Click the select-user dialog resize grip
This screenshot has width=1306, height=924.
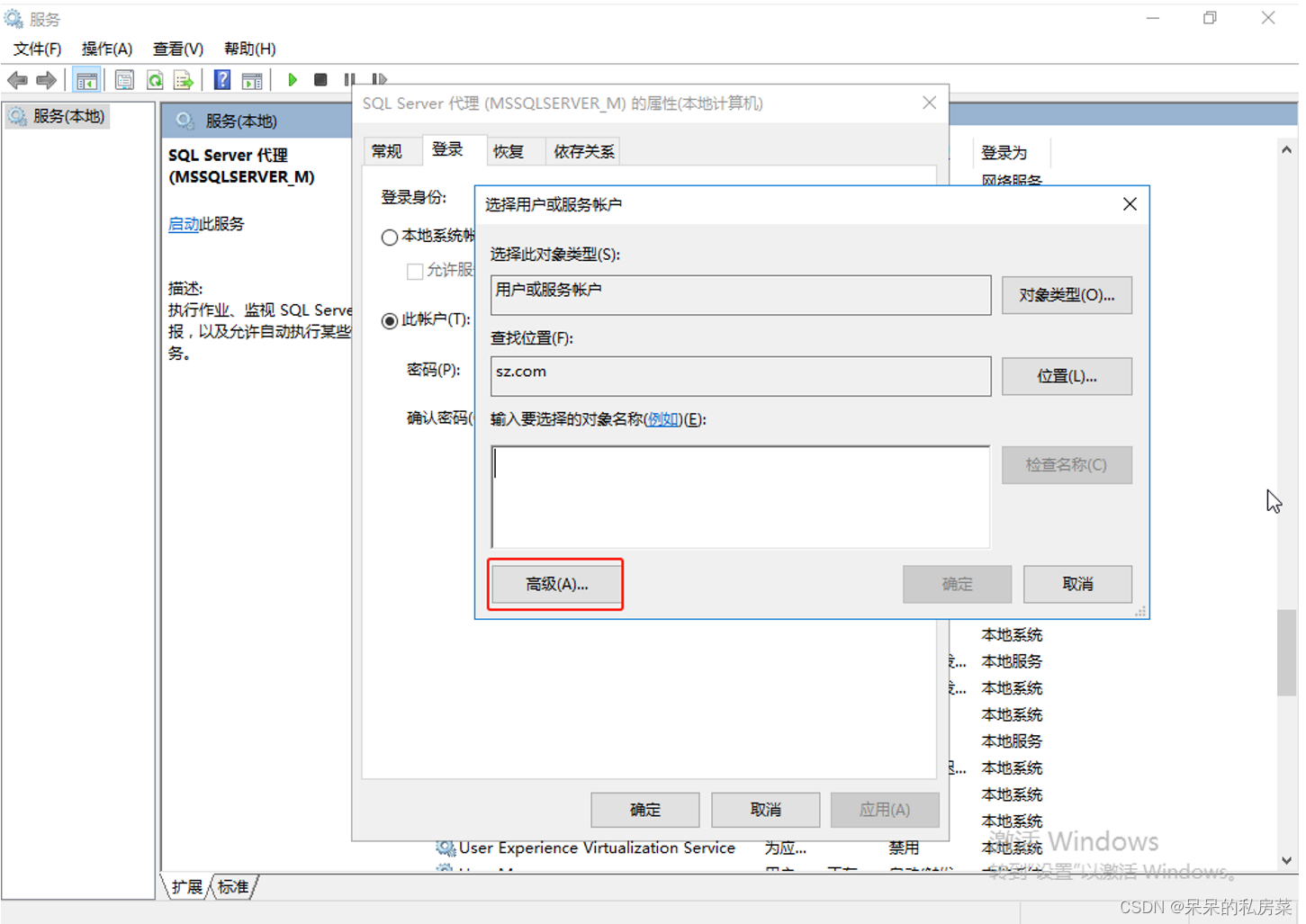1140,611
